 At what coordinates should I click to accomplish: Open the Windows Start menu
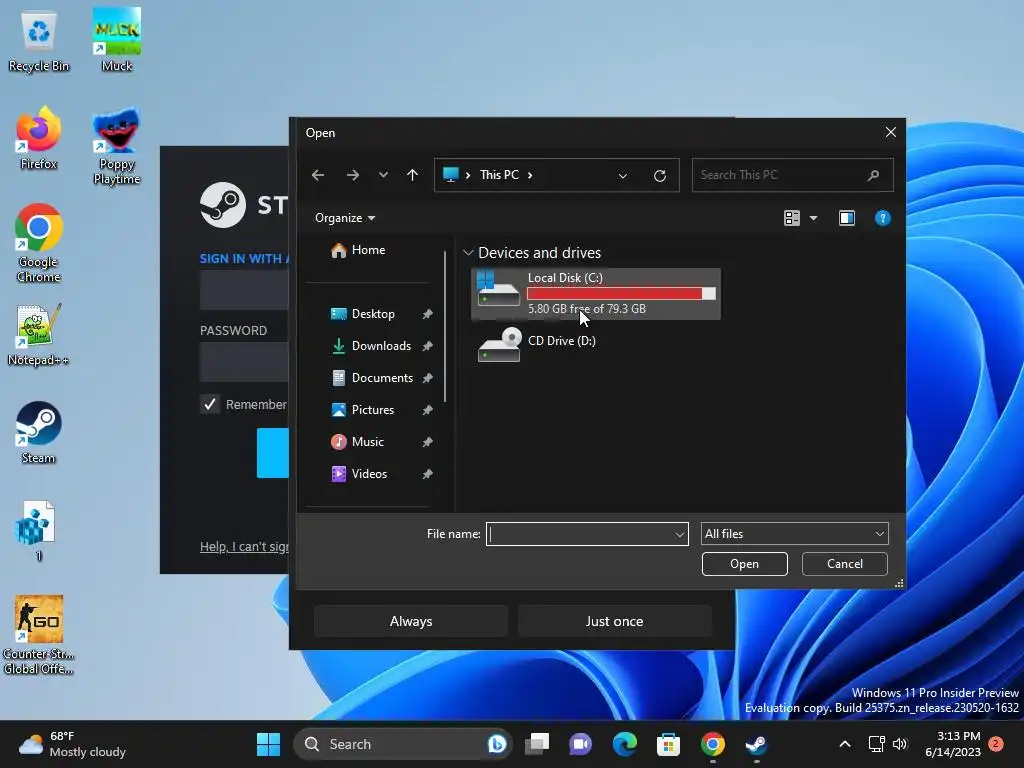(x=268, y=744)
